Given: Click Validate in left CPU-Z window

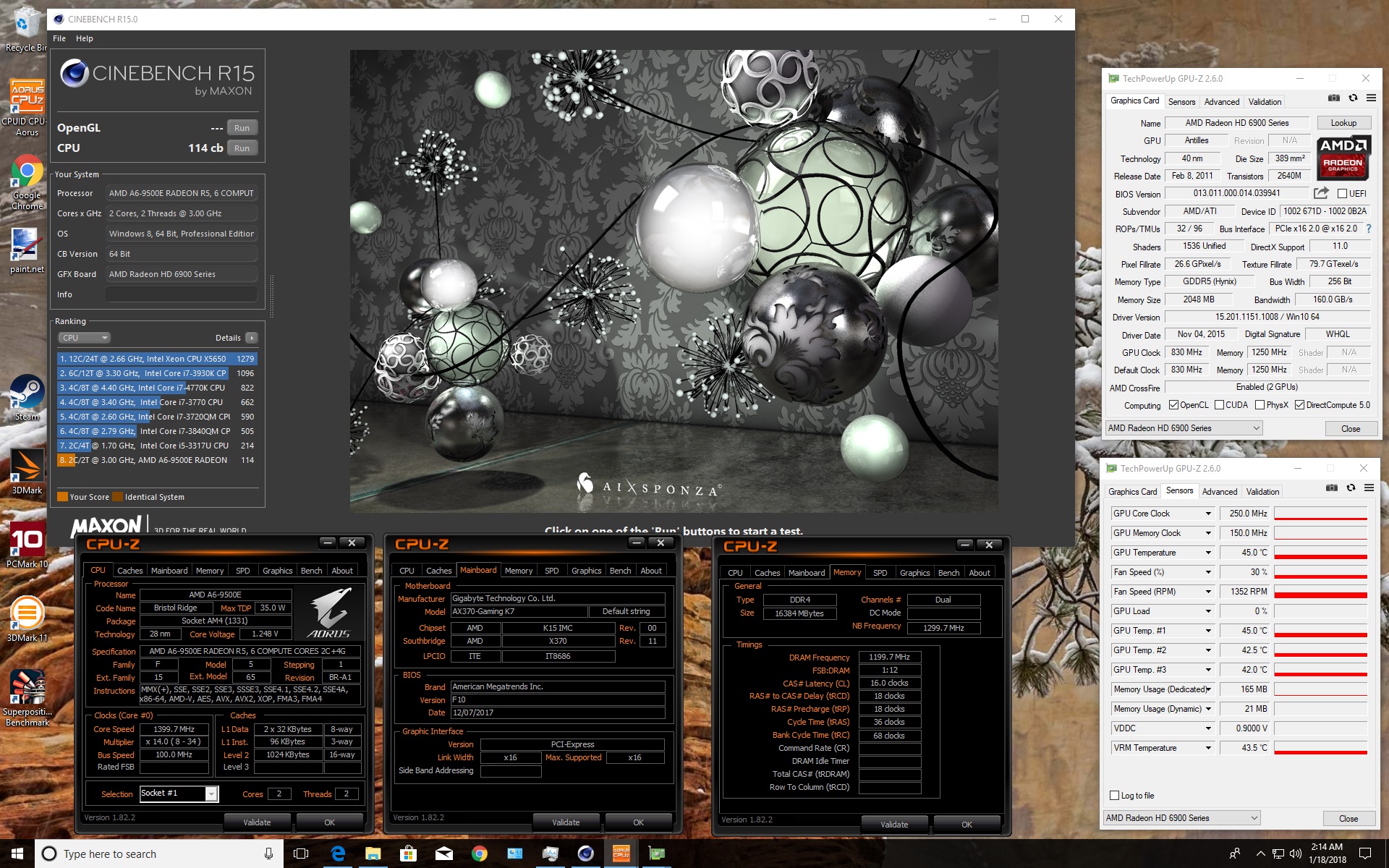Looking at the screenshot, I should point(257,822).
